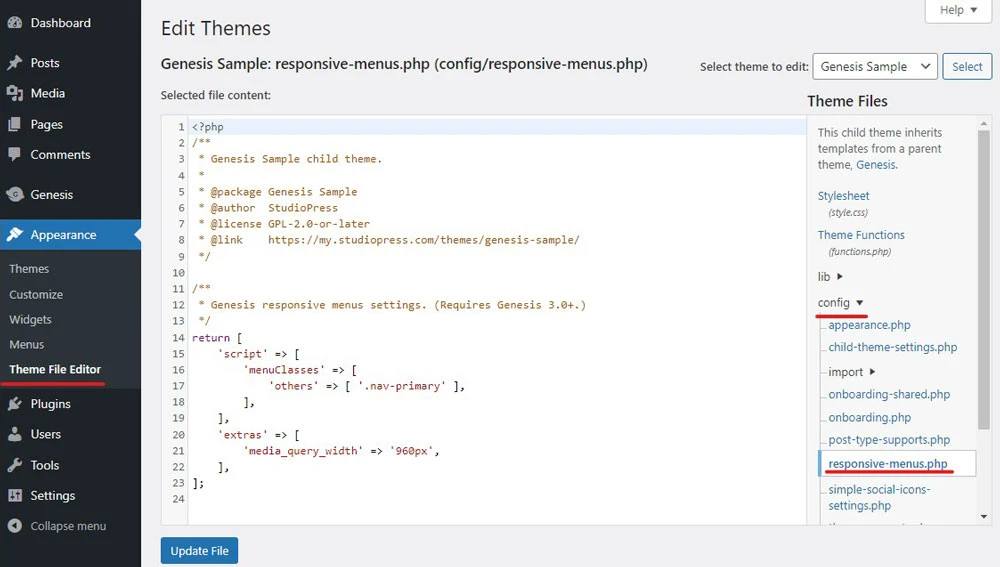Open child-theme-settings.php file
This screenshot has width=1000, height=567.
pyautogui.click(x=892, y=347)
